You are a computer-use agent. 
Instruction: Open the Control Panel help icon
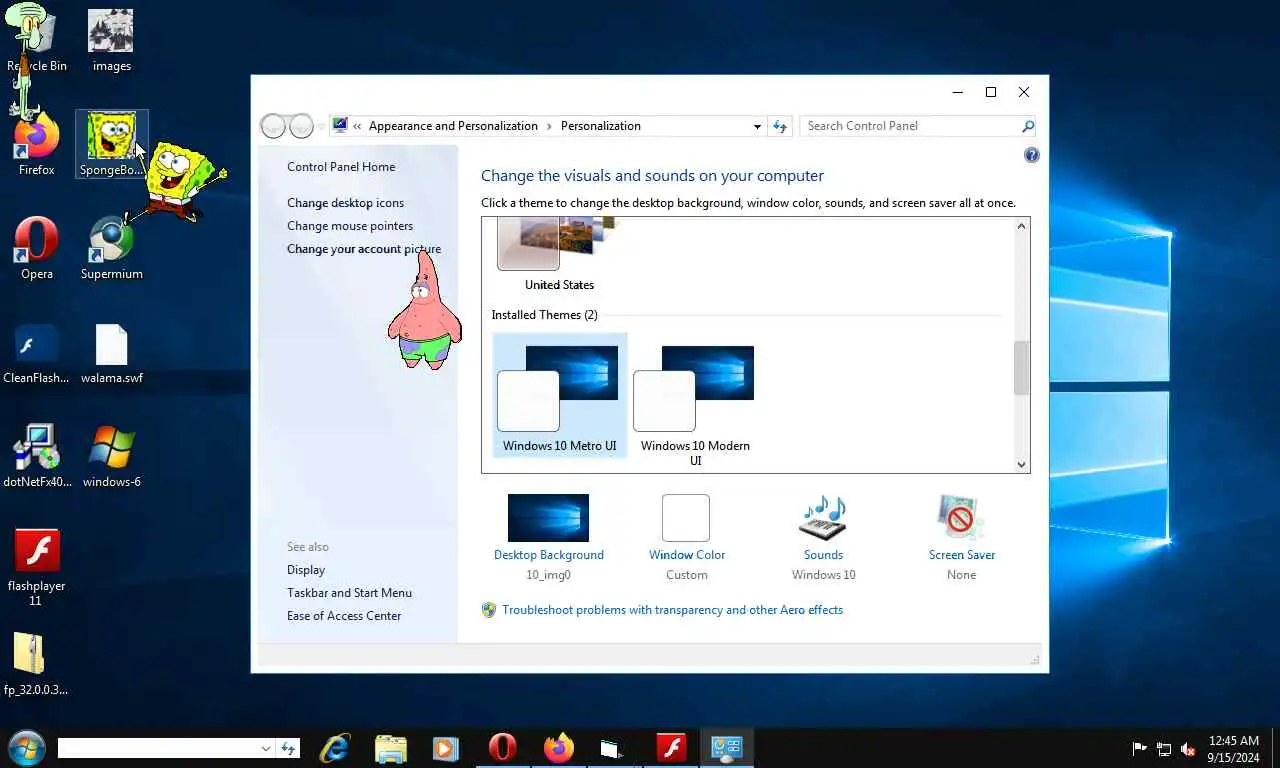pos(1032,155)
